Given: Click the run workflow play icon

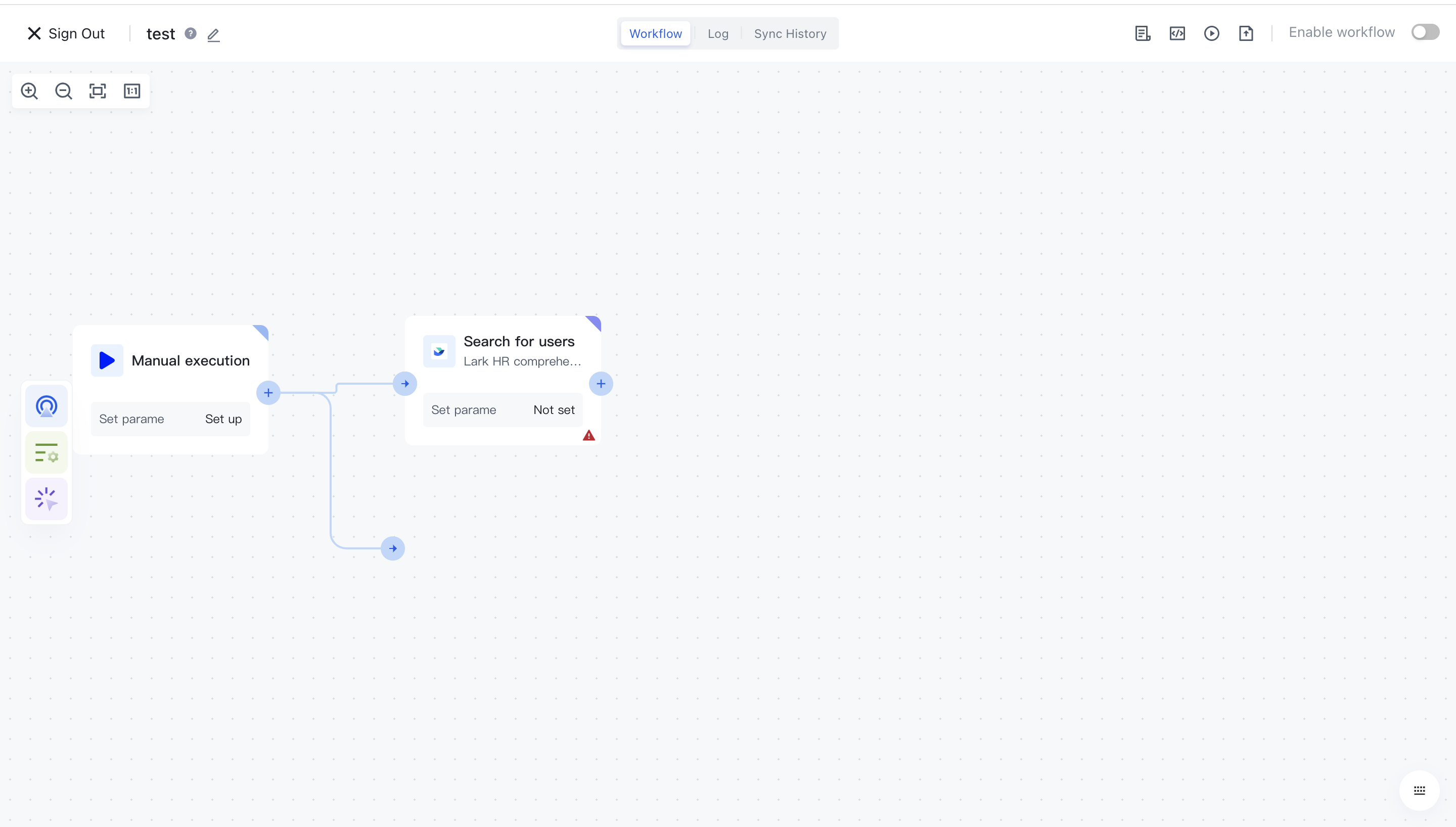Looking at the screenshot, I should (x=1211, y=33).
